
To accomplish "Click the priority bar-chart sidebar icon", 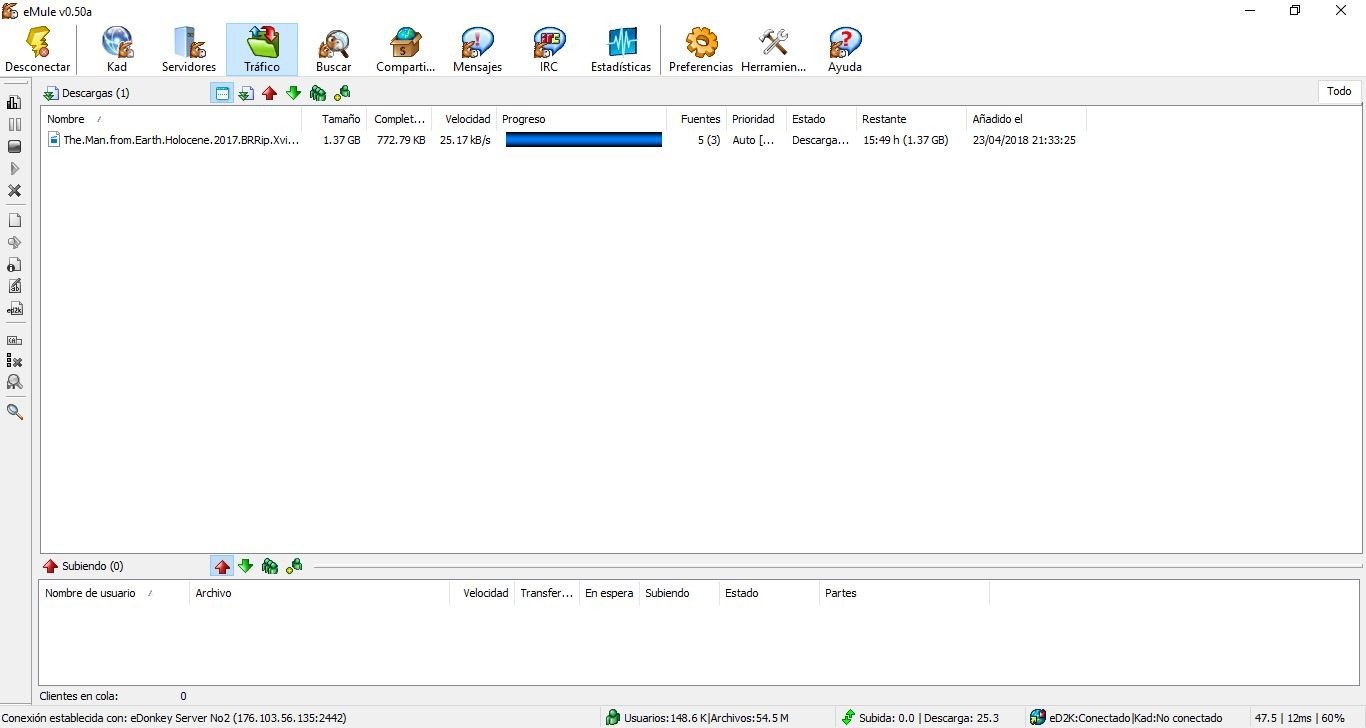I will point(14,102).
